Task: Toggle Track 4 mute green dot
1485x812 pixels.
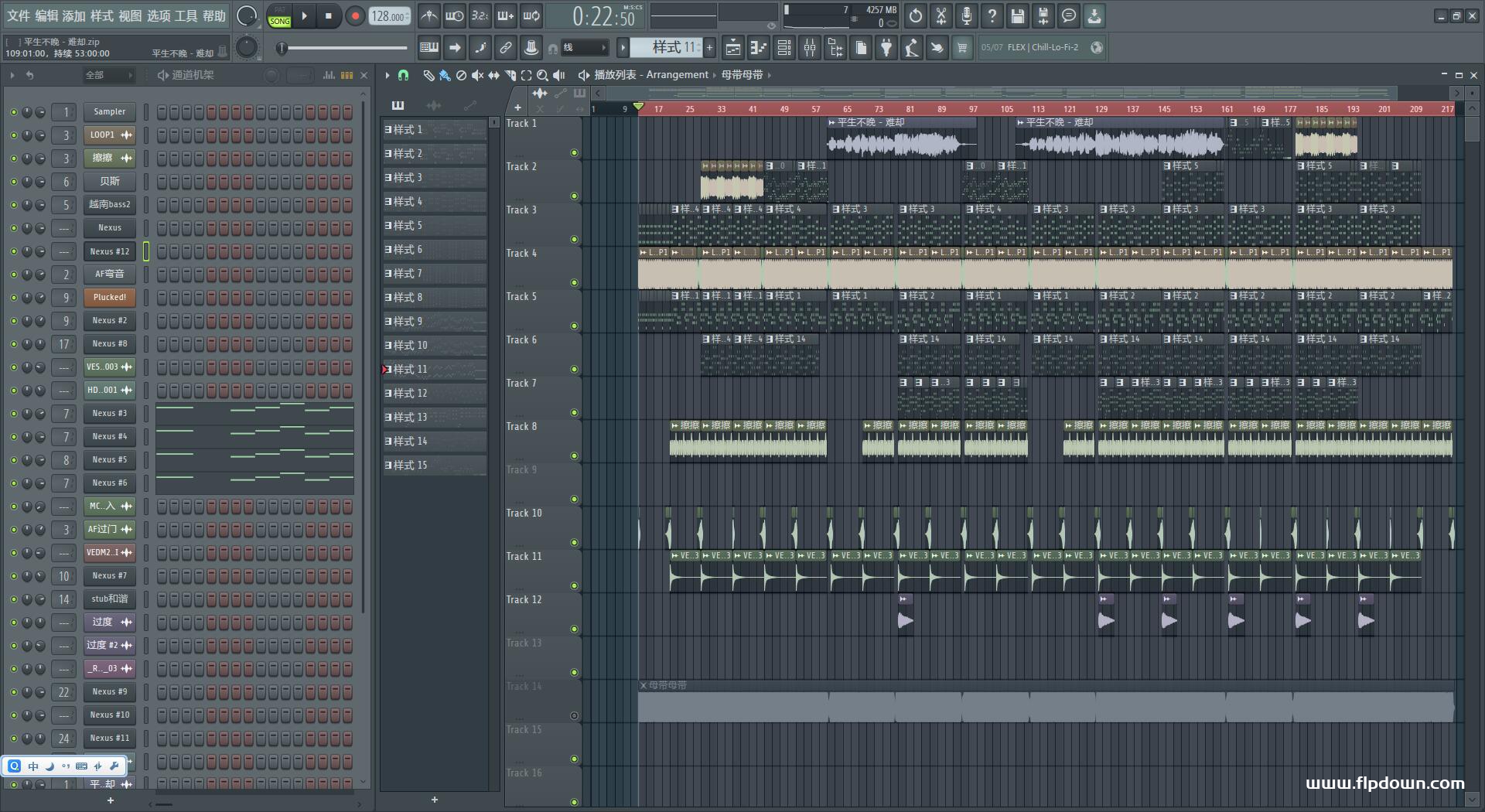Action: tap(574, 282)
